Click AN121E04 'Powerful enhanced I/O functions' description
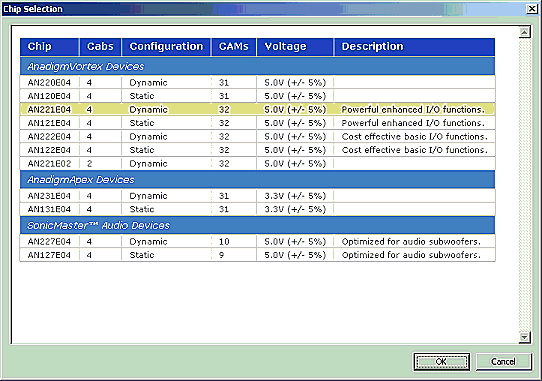Viewport: 542px width, 381px height. [413, 123]
